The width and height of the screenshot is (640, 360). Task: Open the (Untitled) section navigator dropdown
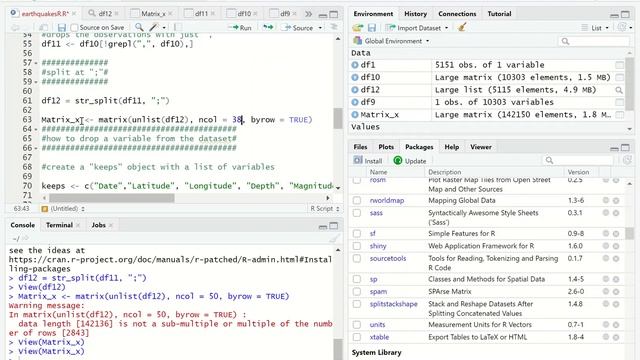[63, 209]
